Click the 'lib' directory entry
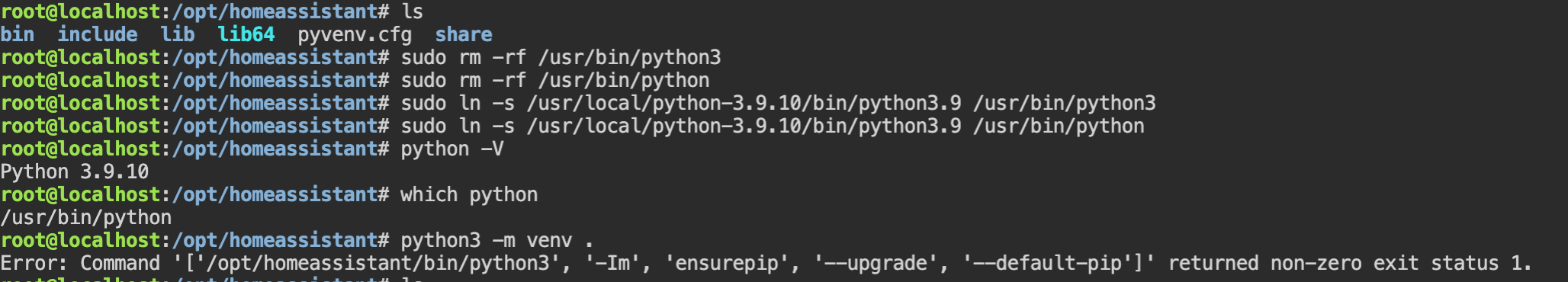This screenshot has width=1568, height=282. tap(178, 34)
